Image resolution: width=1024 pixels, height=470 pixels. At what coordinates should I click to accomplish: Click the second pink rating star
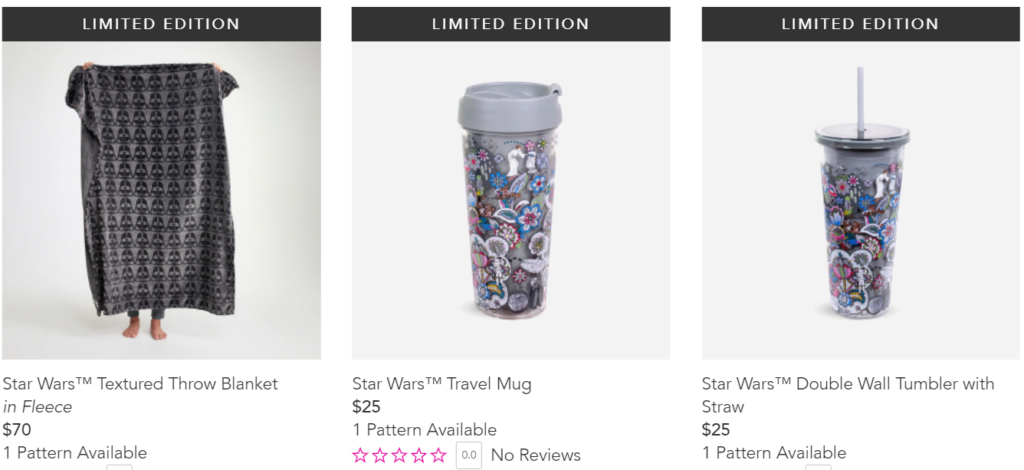tap(379, 455)
